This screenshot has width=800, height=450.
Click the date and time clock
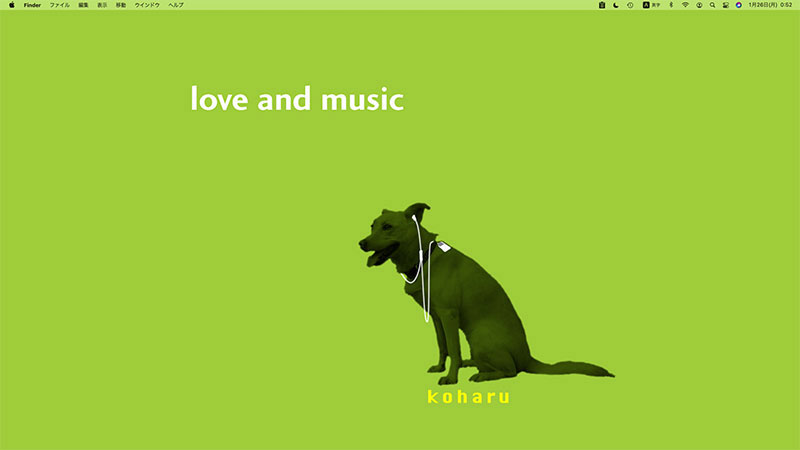click(770, 5)
